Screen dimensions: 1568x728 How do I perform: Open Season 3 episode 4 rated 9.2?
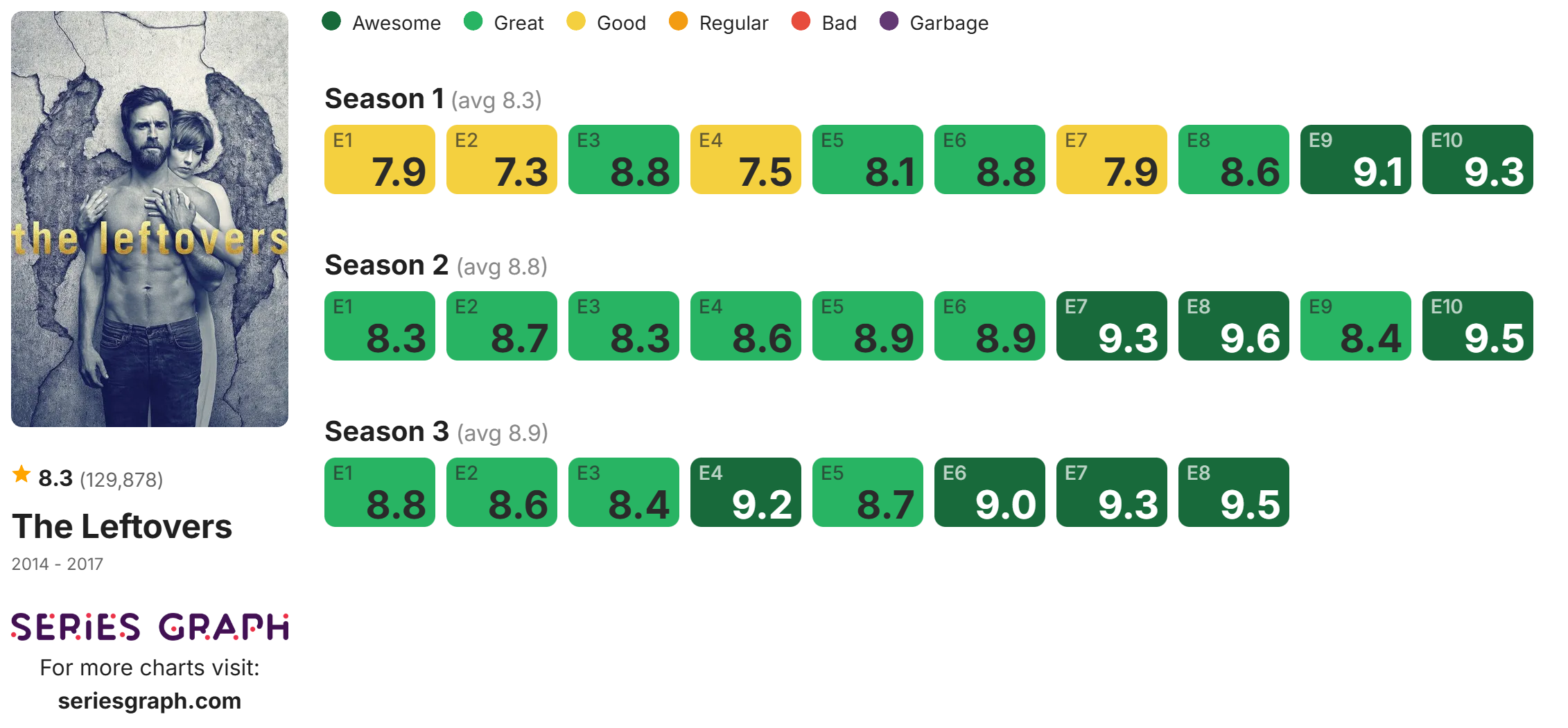point(745,492)
